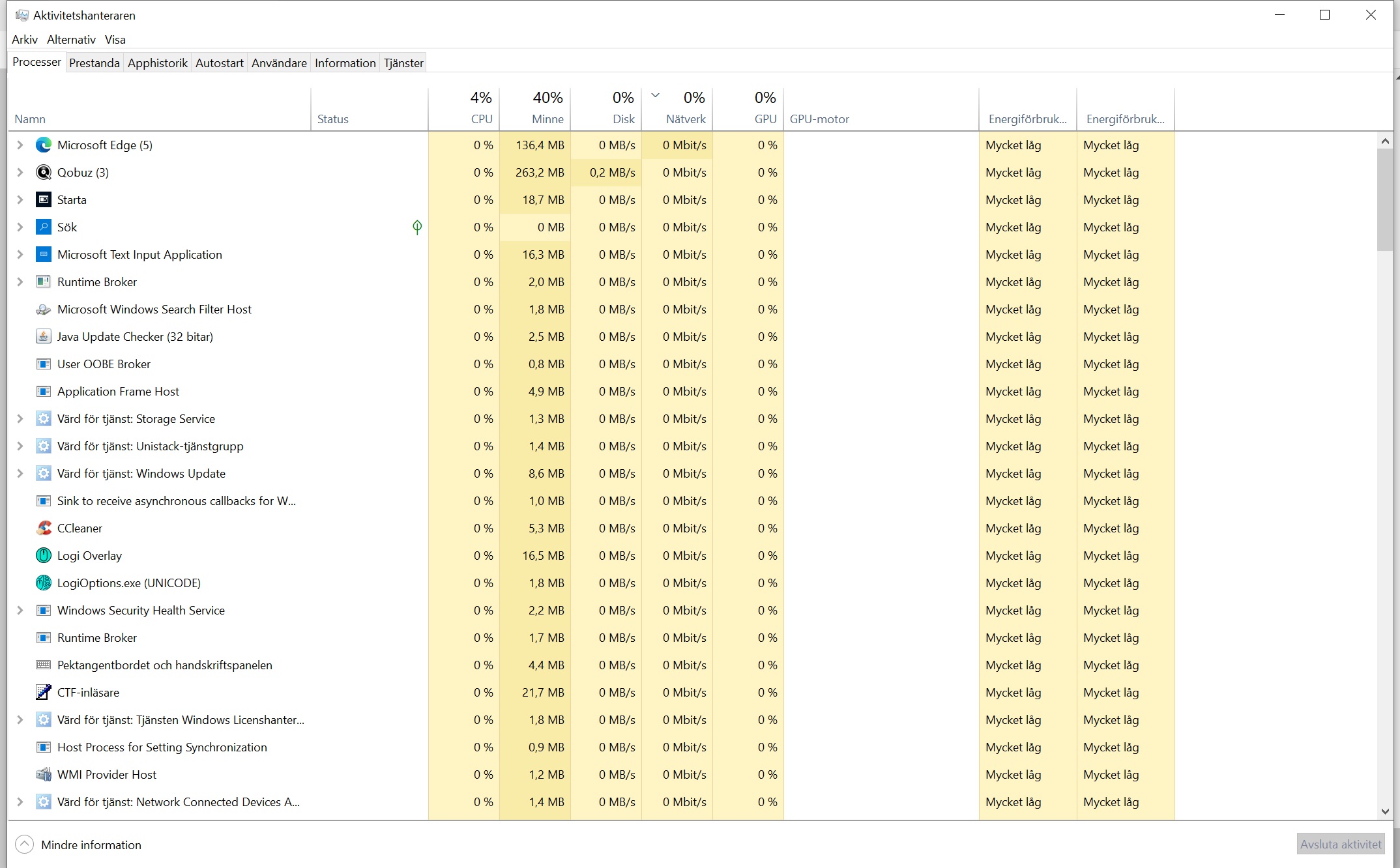
Task: Expand the Qobuz (3) process group
Action: pyautogui.click(x=20, y=173)
